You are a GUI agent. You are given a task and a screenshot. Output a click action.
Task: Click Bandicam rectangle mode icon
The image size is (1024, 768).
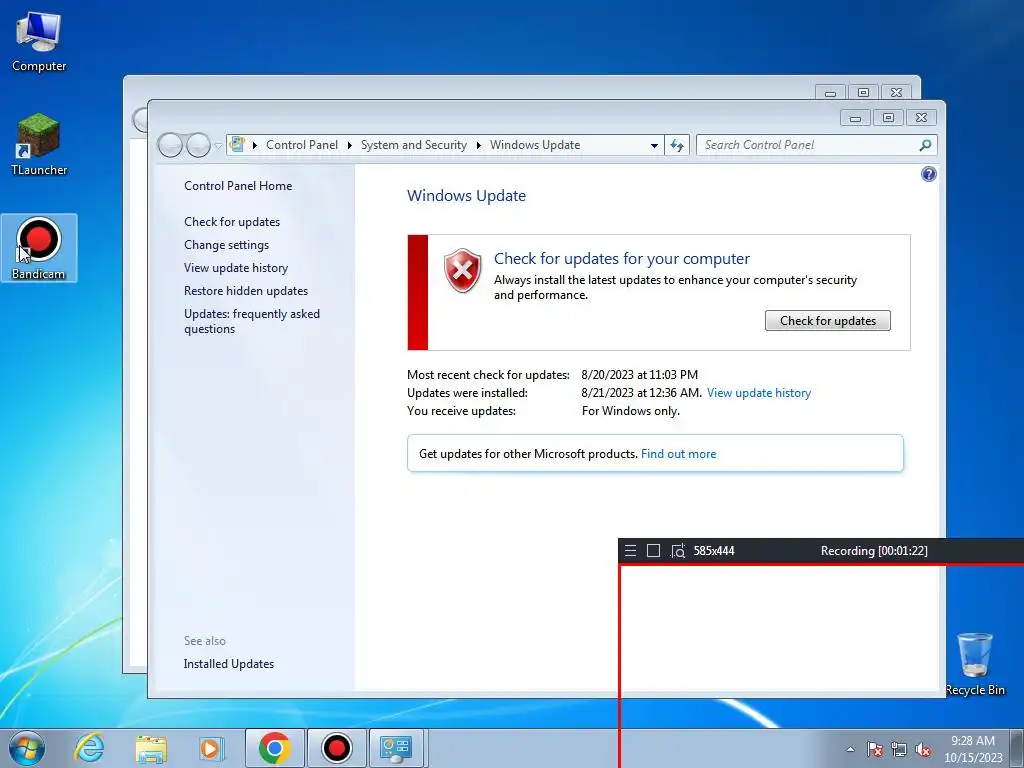(653, 551)
